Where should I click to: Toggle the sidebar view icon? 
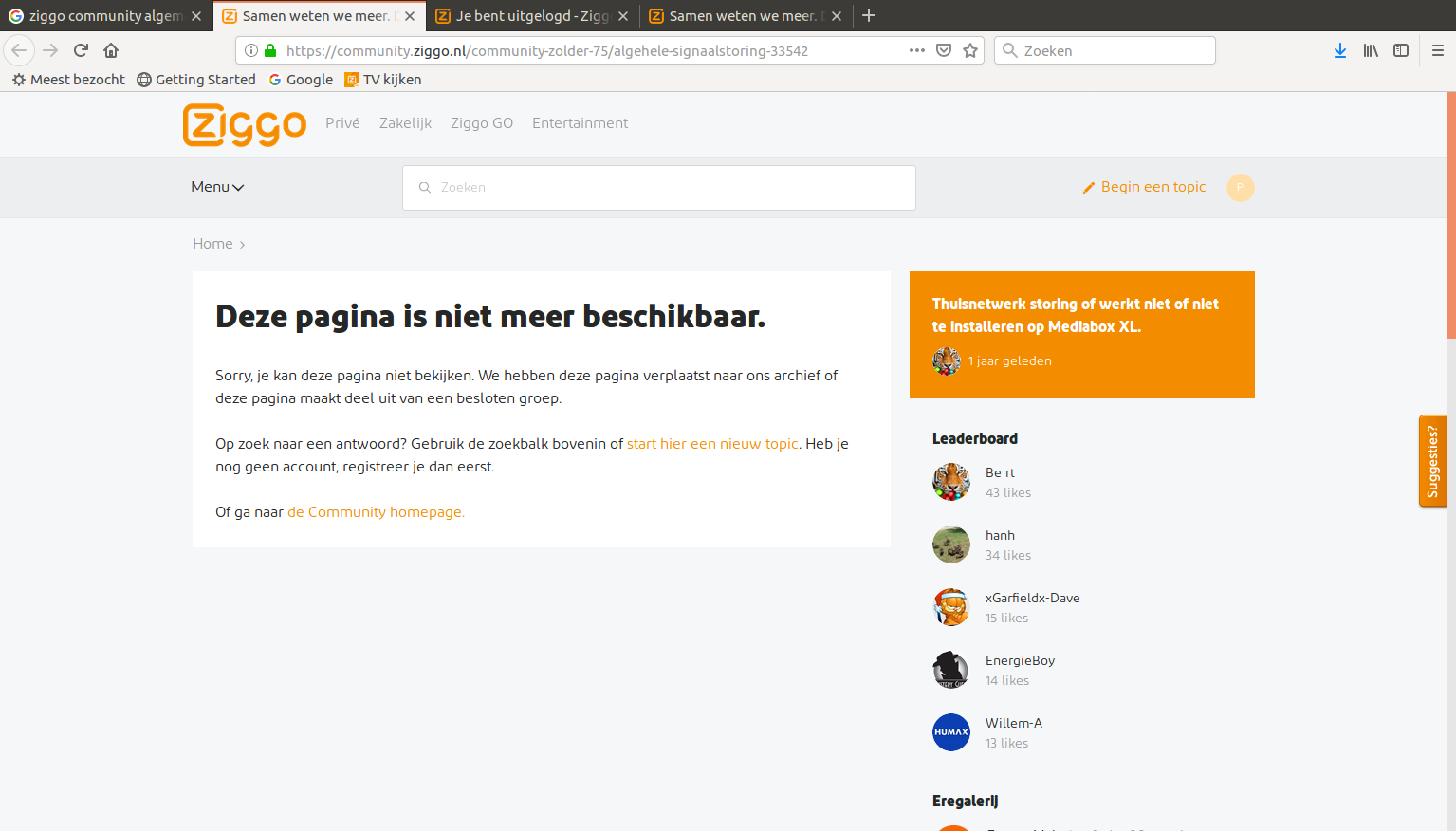point(1401,50)
